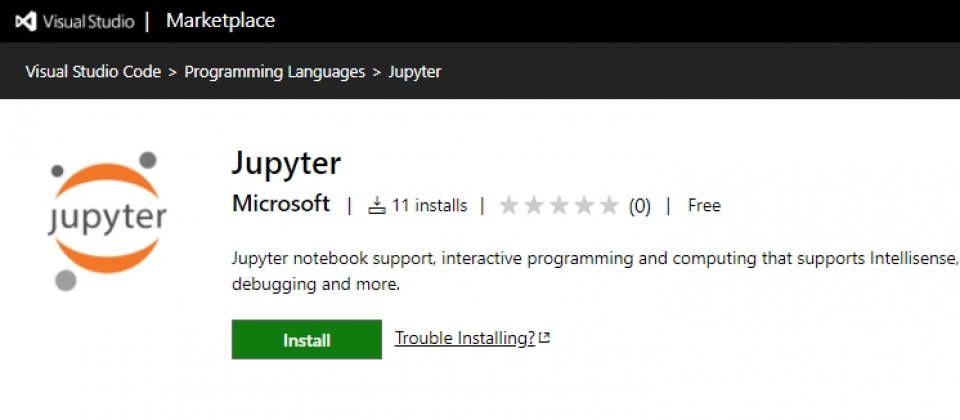The width and height of the screenshot is (960, 420).
Task: Click the Jupyter notebook support description text
Action: 594,271
